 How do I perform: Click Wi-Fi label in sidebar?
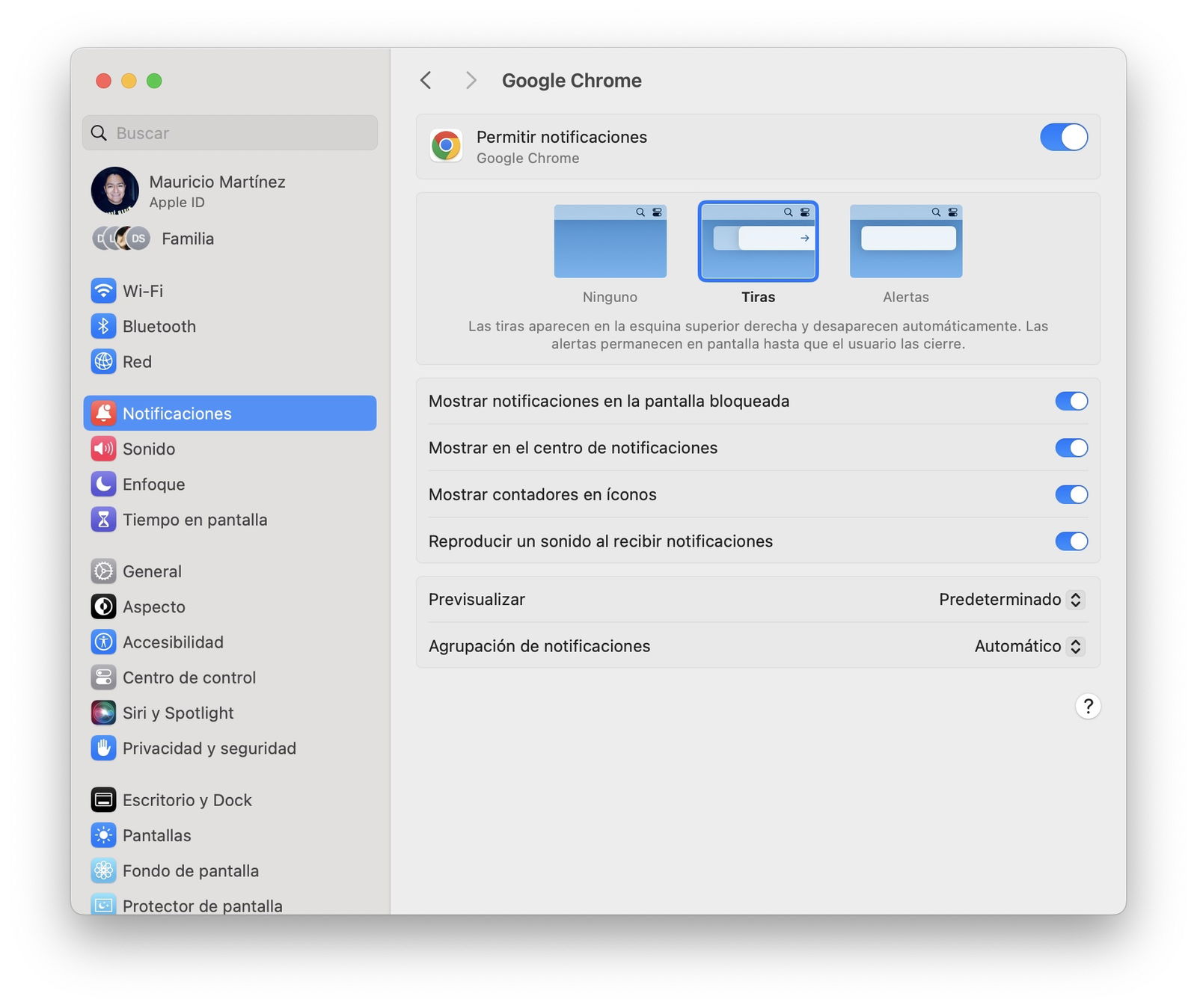143,291
